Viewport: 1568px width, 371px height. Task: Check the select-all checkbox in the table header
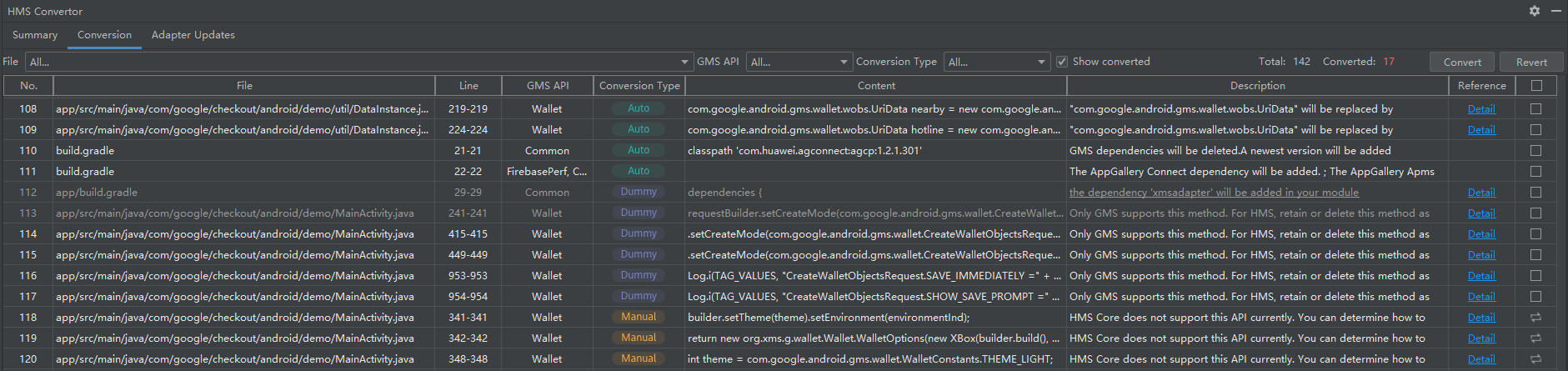coord(1536,85)
